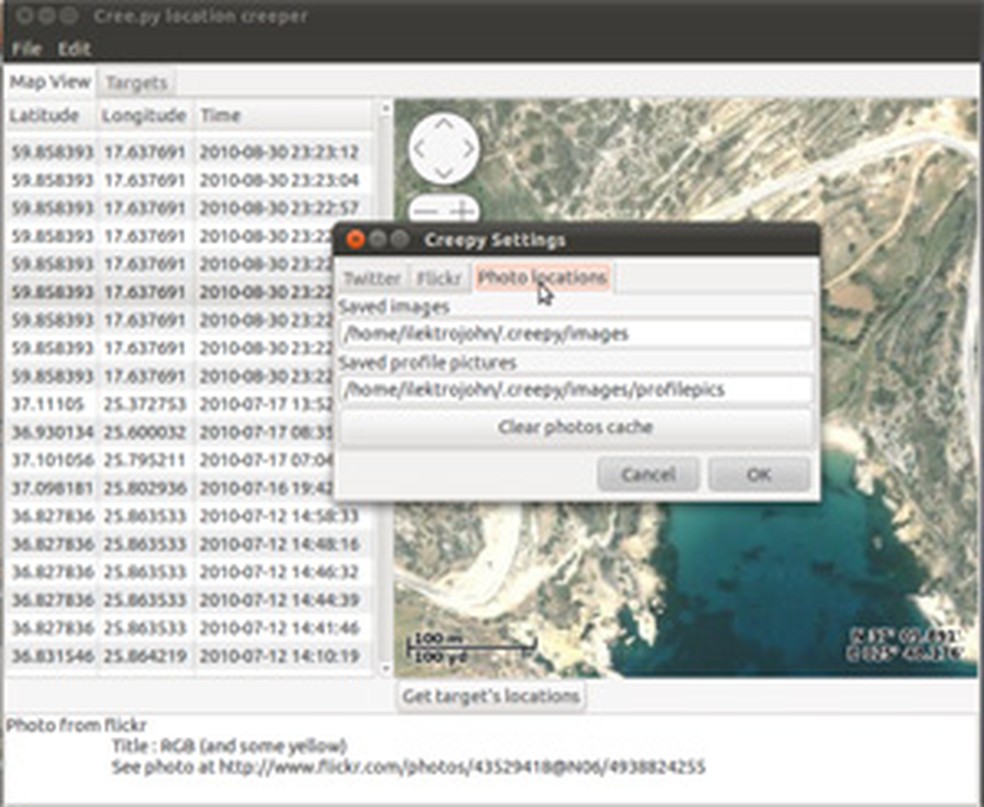Viewport: 984px width, 807px height.
Task: Zoom in the map with the plus button
Action: click(x=462, y=211)
